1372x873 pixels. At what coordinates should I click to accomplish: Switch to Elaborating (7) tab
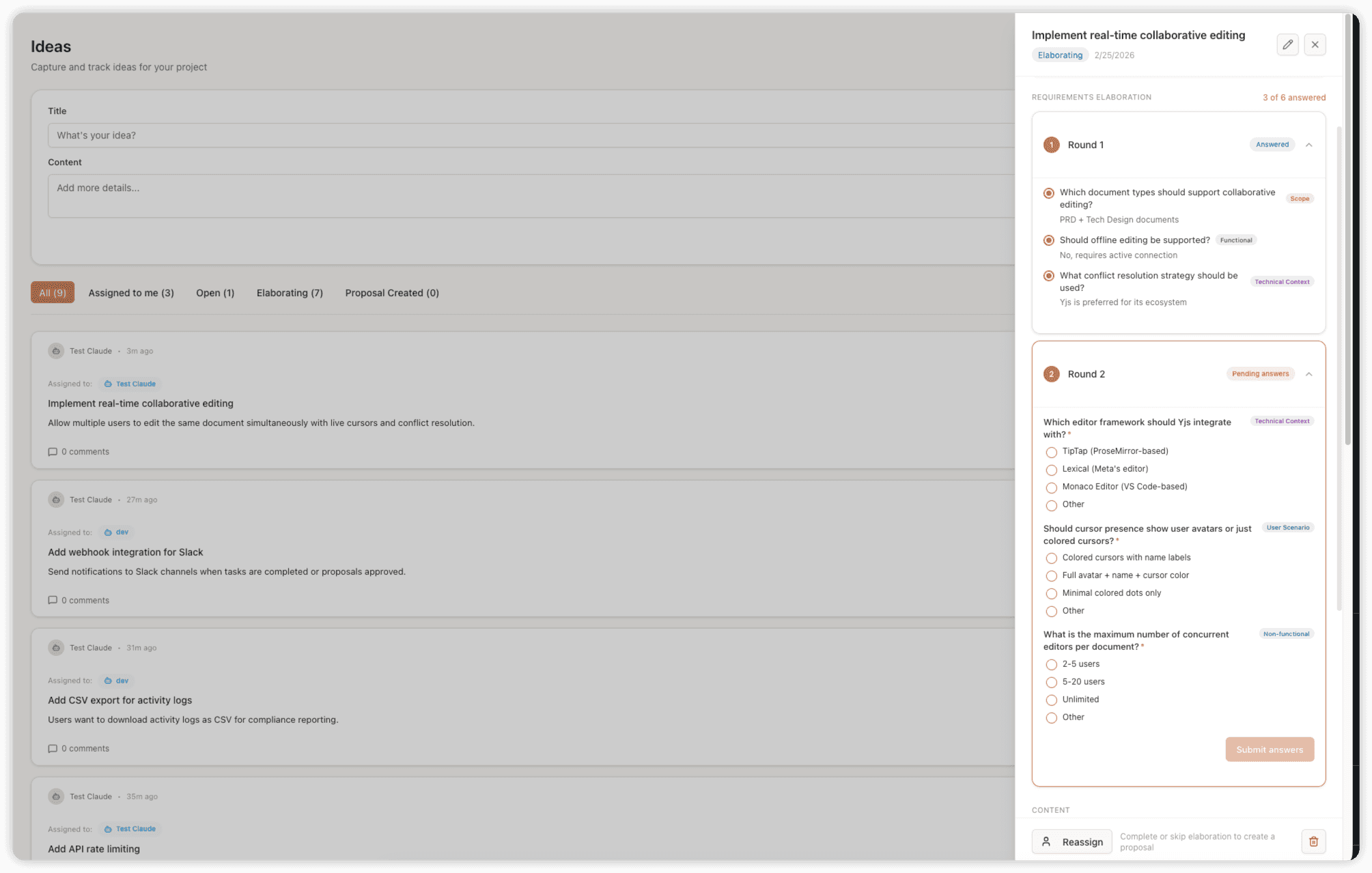[x=290, y=293]
